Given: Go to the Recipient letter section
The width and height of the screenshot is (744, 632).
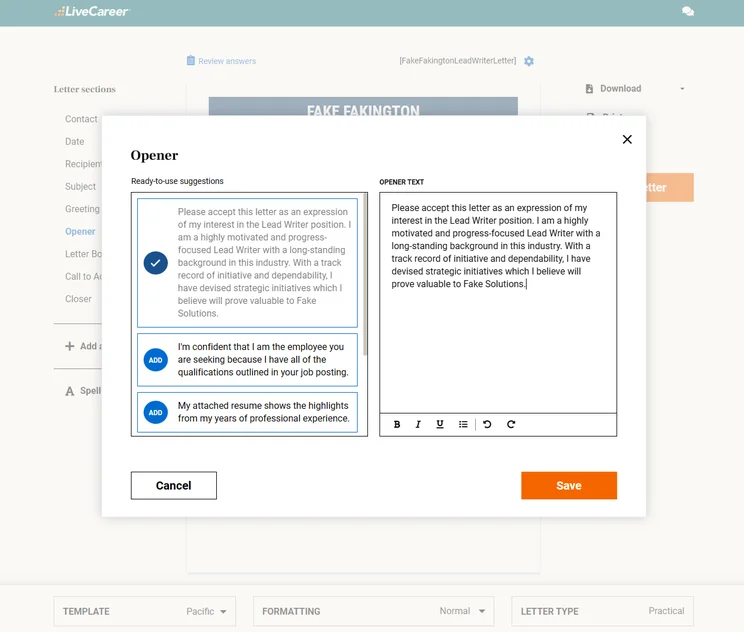Looking at the screenshot, I should tap(84, 164).
